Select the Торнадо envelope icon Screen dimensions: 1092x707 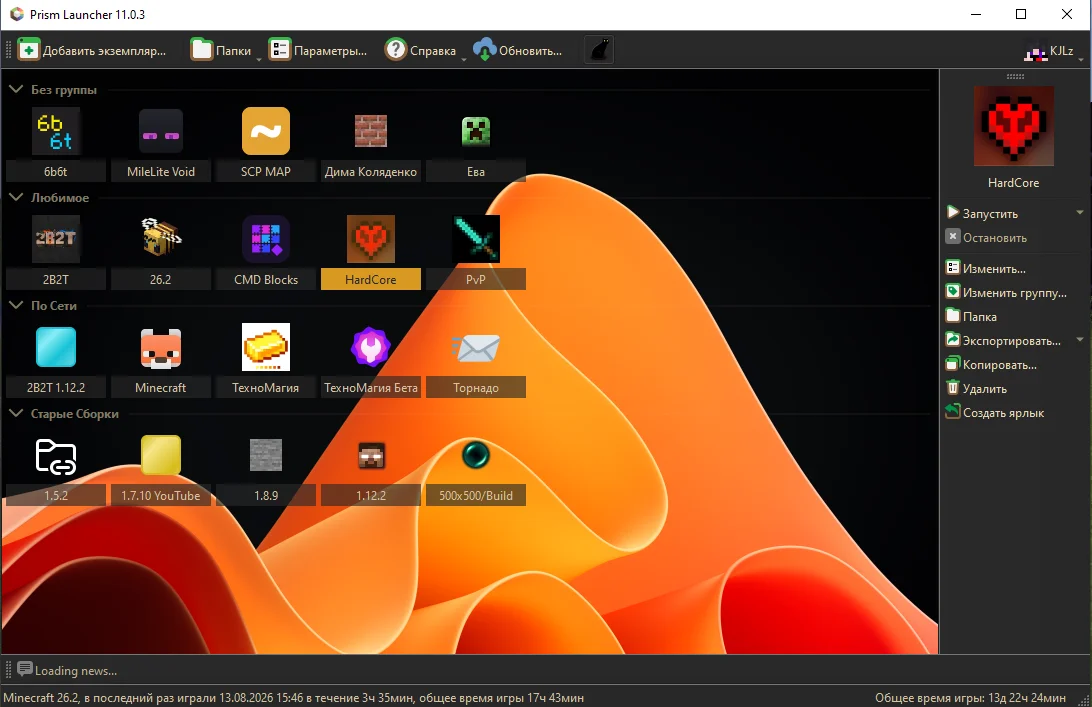point(476,348)
